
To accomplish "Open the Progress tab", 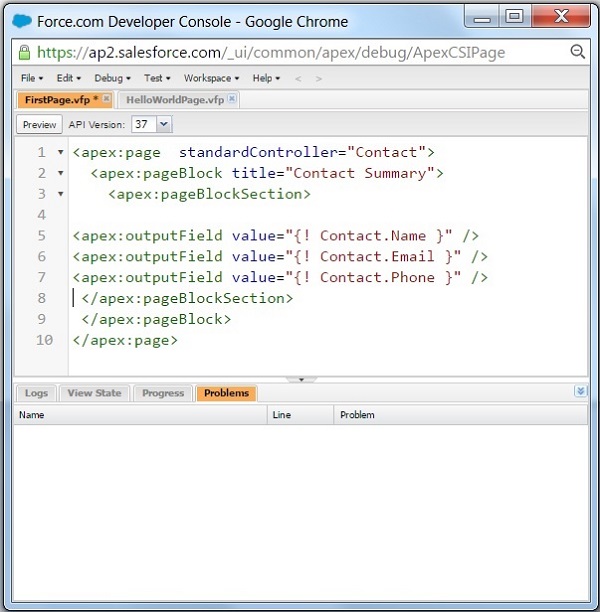I will [x=163, y=393].
